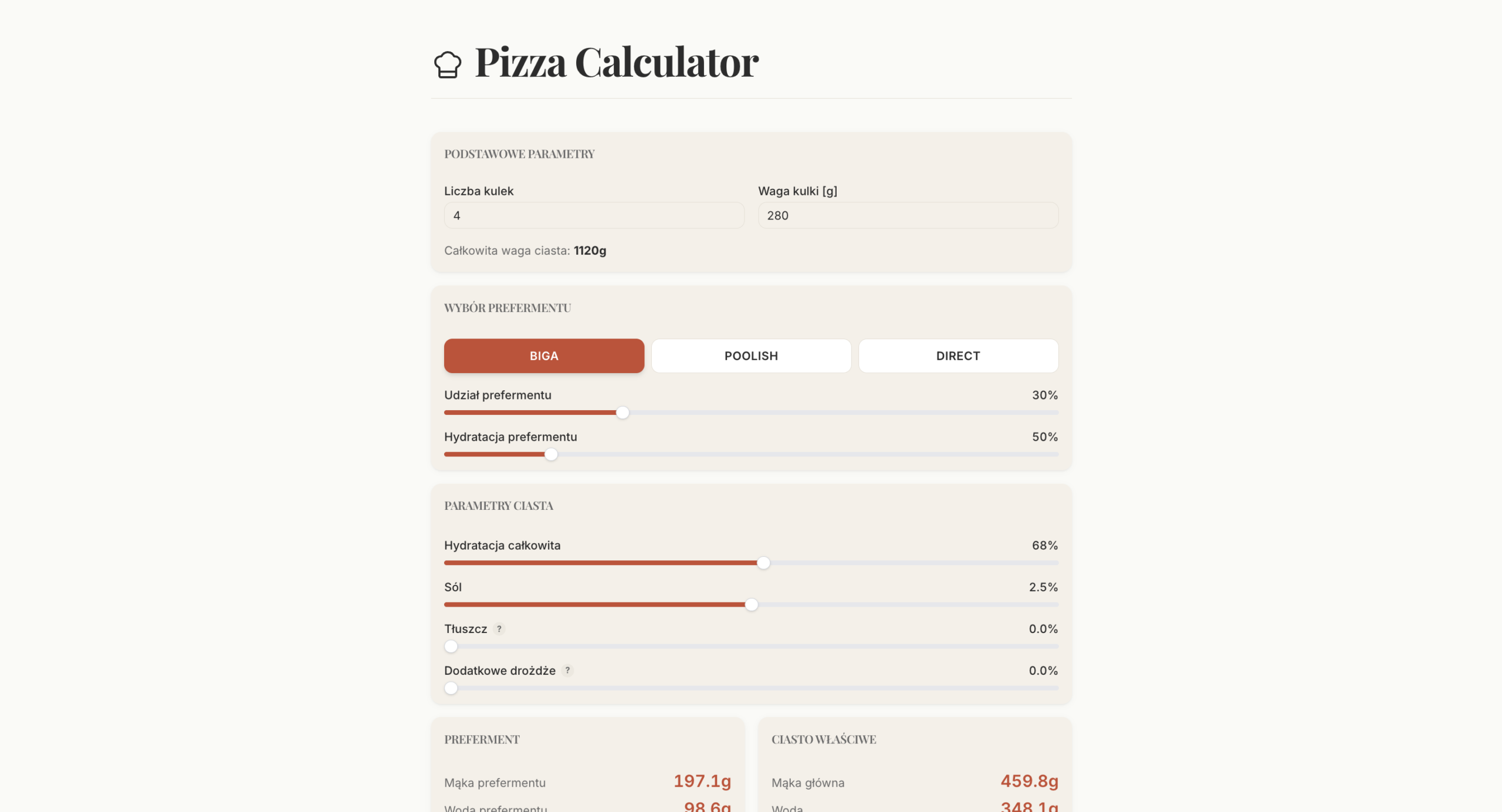Click the Podstawowe parametry section header
Image resolution: width=1502 pixels, height=812 pixels.
point(519,154)
